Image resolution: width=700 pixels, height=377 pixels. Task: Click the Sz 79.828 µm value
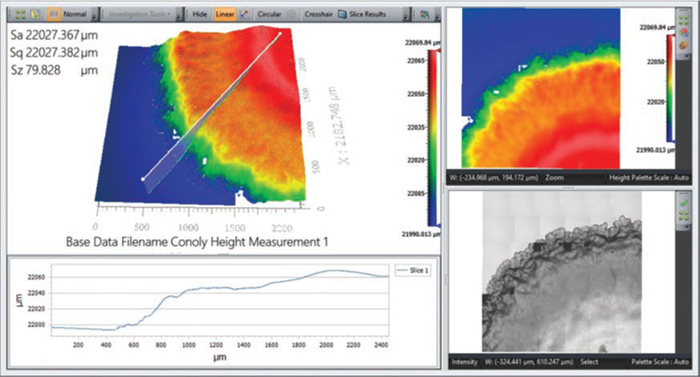pyautogui.click(x=54, y=70)
